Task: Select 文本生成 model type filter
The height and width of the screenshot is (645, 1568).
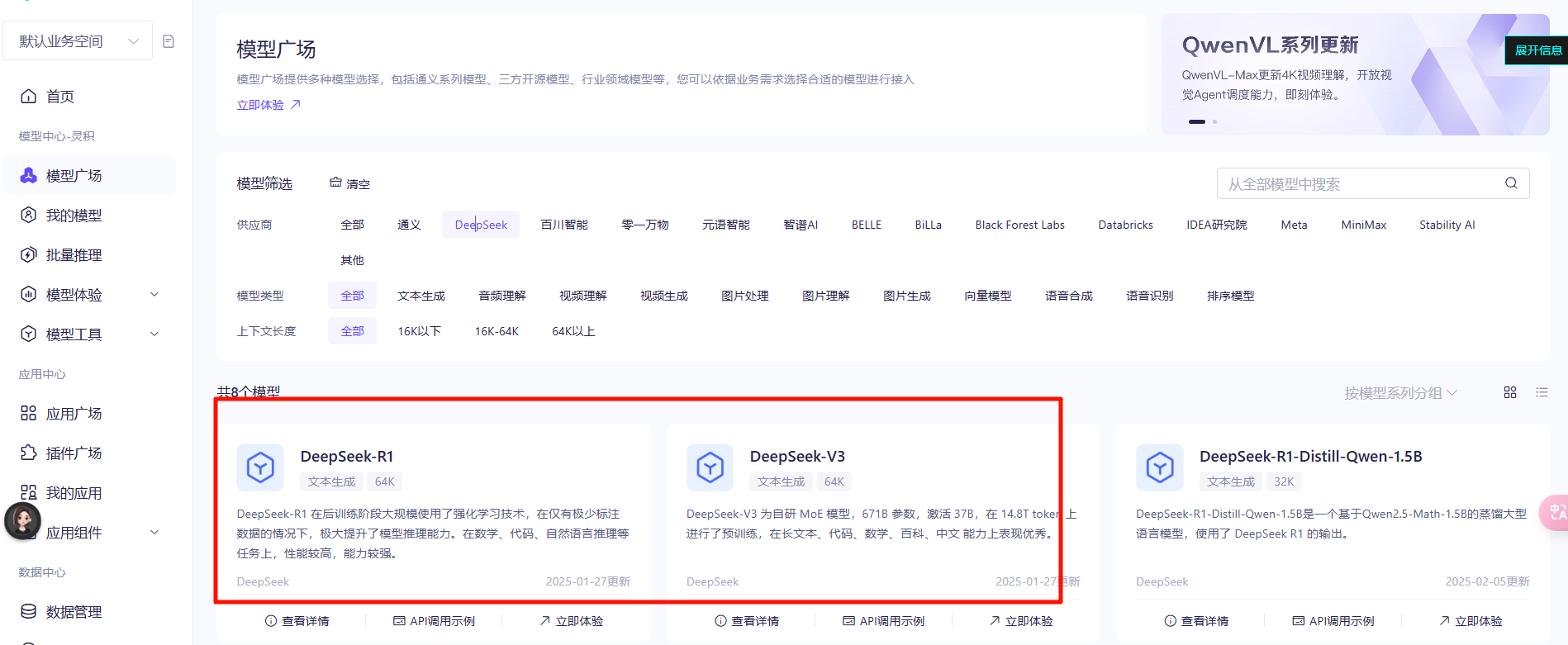Action: 421,296
